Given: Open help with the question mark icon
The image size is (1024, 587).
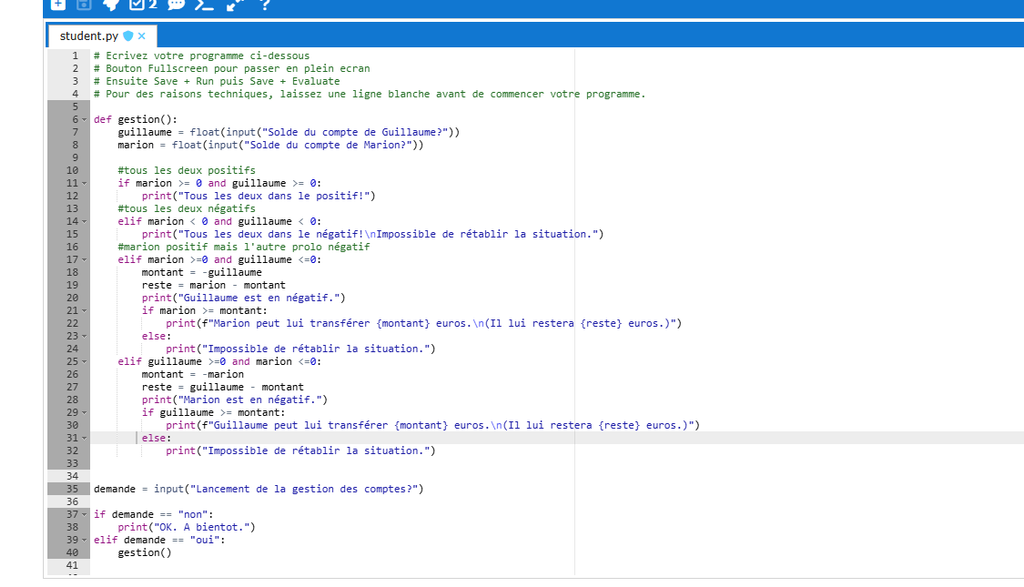Looking at the screenshot, I should tap(265, 4).
